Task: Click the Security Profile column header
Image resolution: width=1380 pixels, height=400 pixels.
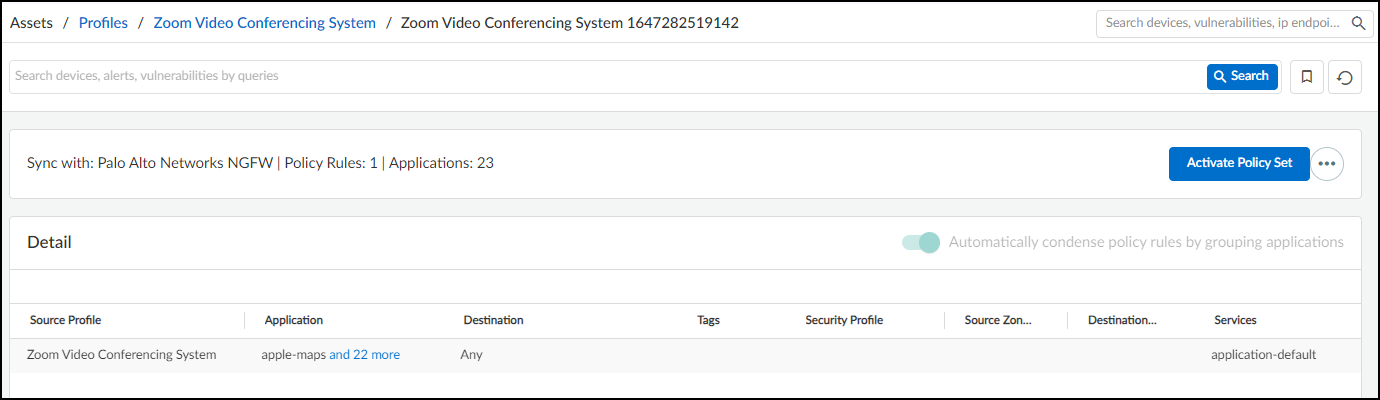Action: coord(844,320)
